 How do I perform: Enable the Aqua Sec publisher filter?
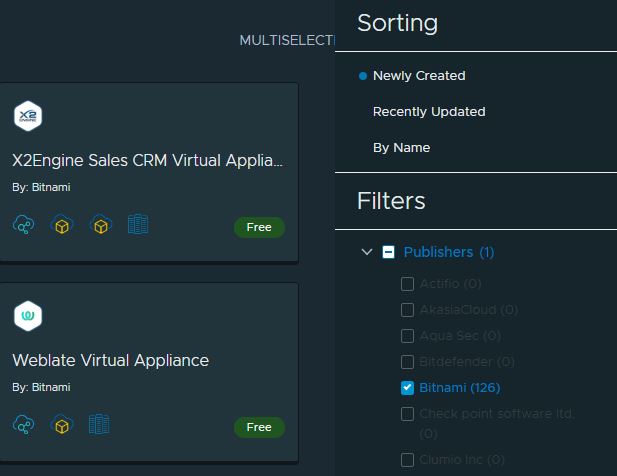pyautogui.click(x=408, y=336)
